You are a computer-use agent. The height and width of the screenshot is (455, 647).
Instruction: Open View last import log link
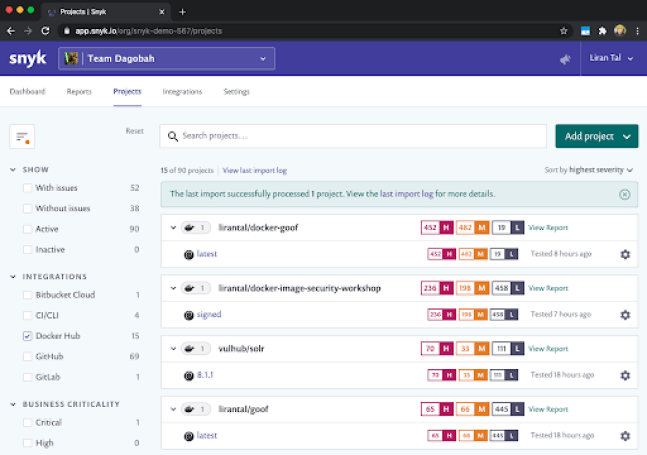(255, 170)
